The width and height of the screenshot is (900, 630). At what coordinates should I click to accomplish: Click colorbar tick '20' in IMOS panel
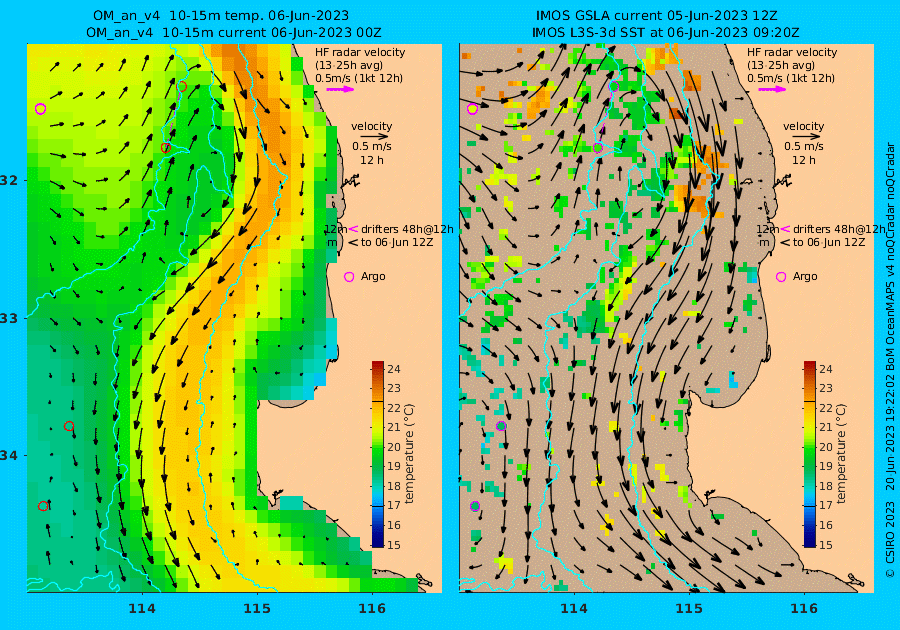pos(825,446)
